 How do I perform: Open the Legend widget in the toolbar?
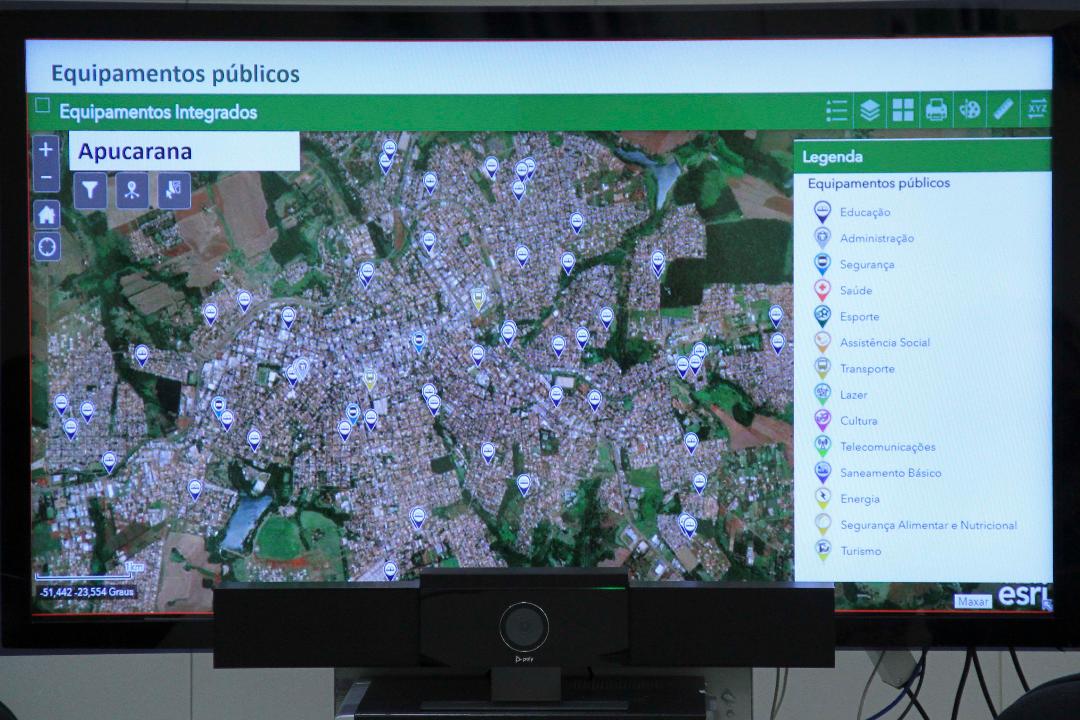(x=837, y=110)
